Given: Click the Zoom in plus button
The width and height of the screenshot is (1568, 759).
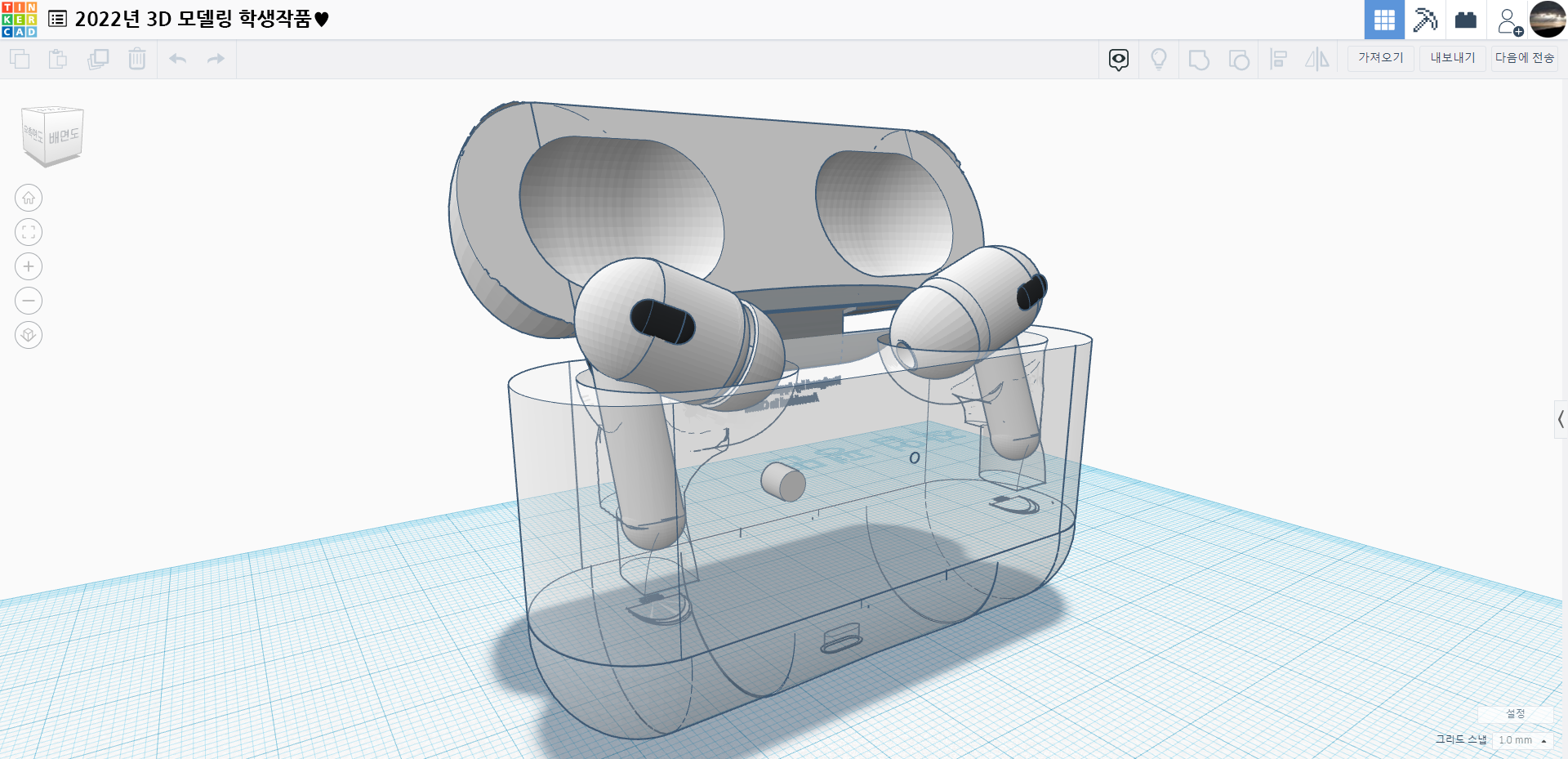Looking at the screenshot, I should [x=29, y=266].
